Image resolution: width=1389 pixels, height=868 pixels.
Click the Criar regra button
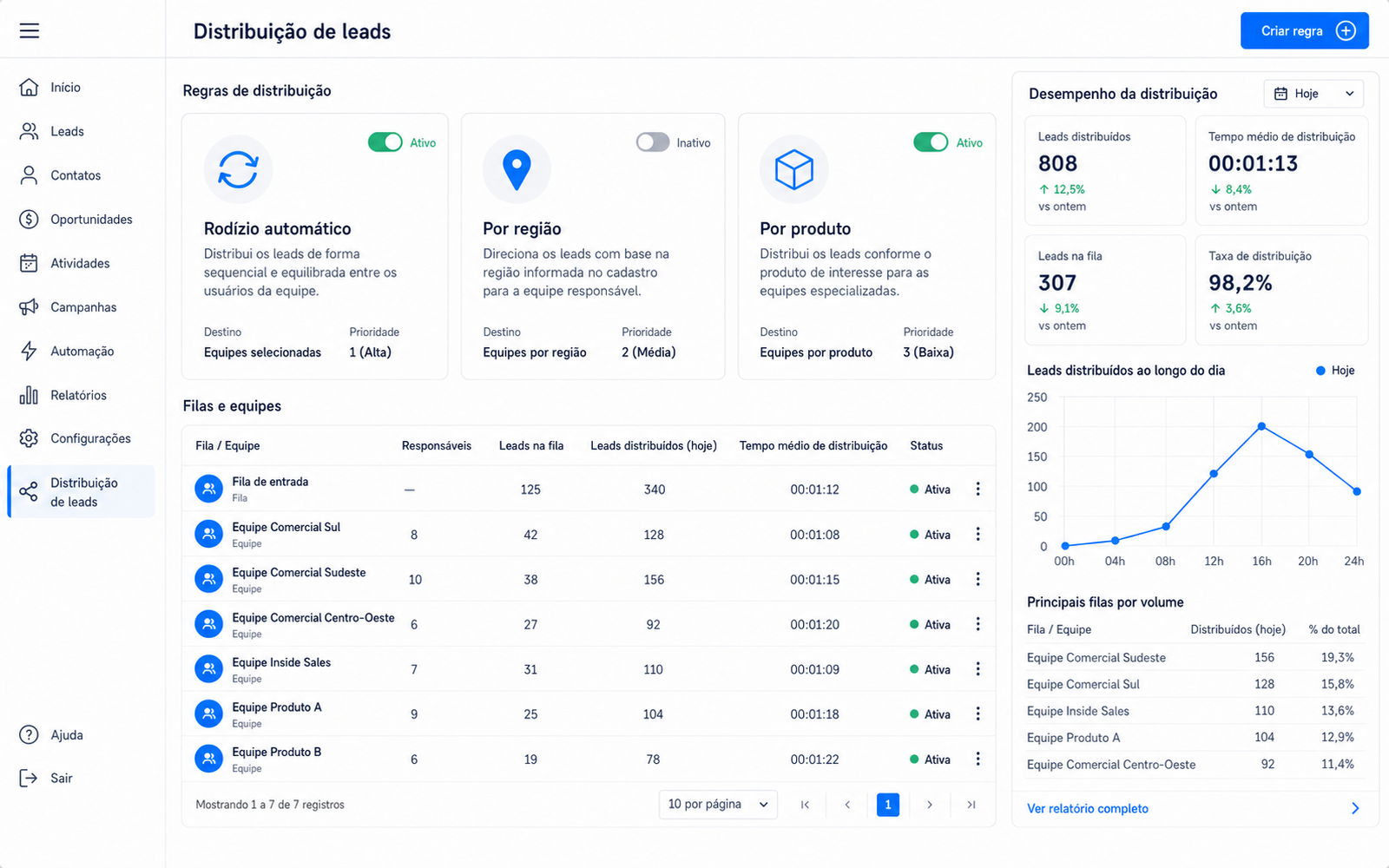click(x=1305, y=30)
